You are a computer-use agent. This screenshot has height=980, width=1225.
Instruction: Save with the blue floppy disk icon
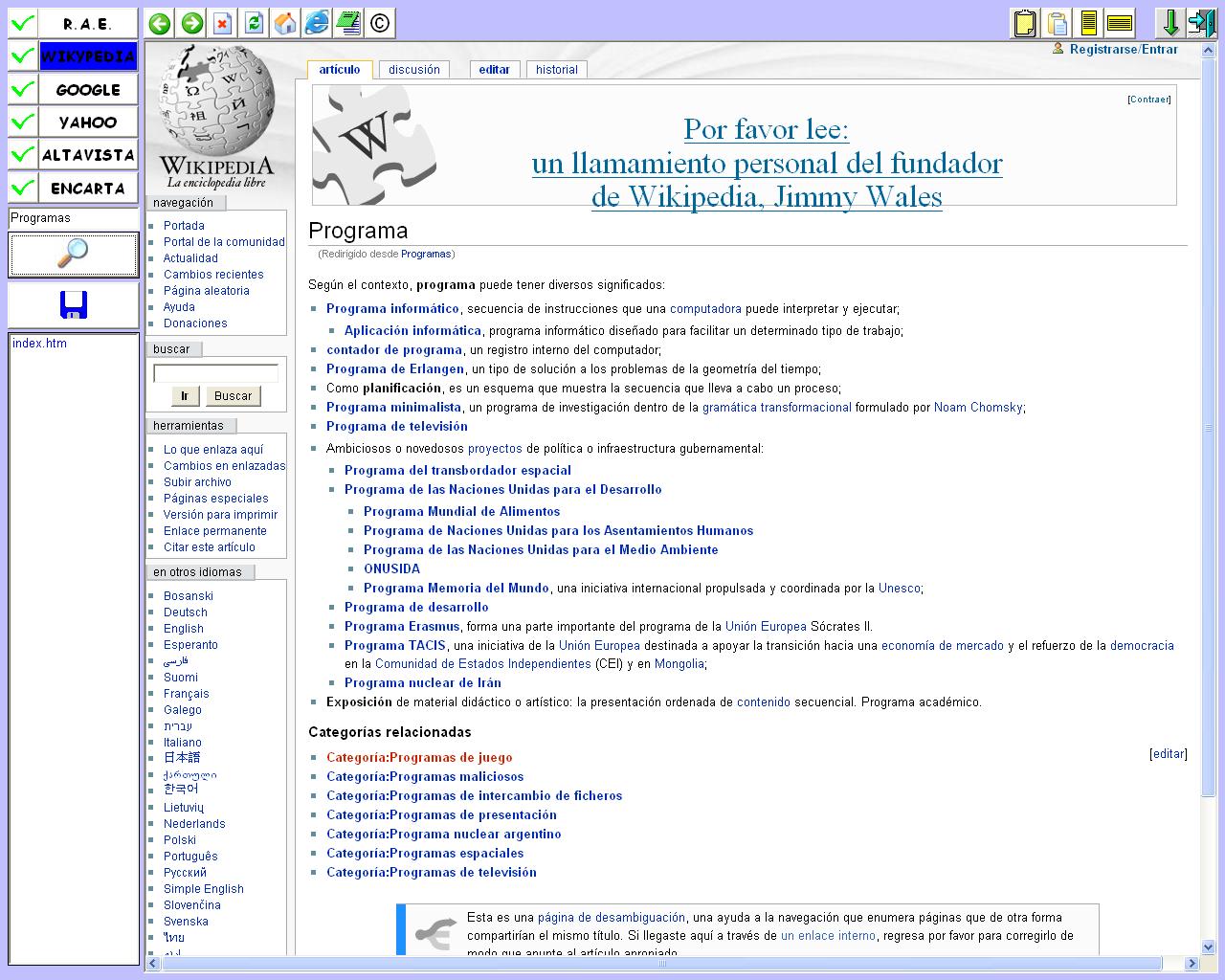74,305
